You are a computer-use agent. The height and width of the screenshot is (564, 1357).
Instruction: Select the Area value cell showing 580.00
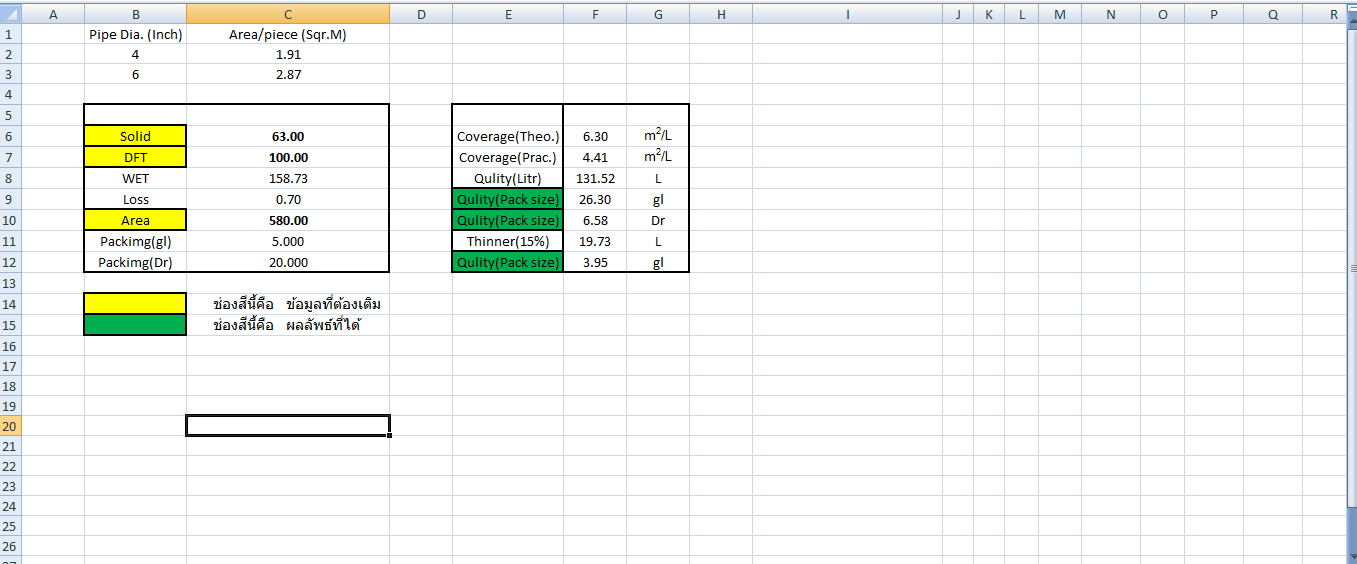(x=287, y=220)
